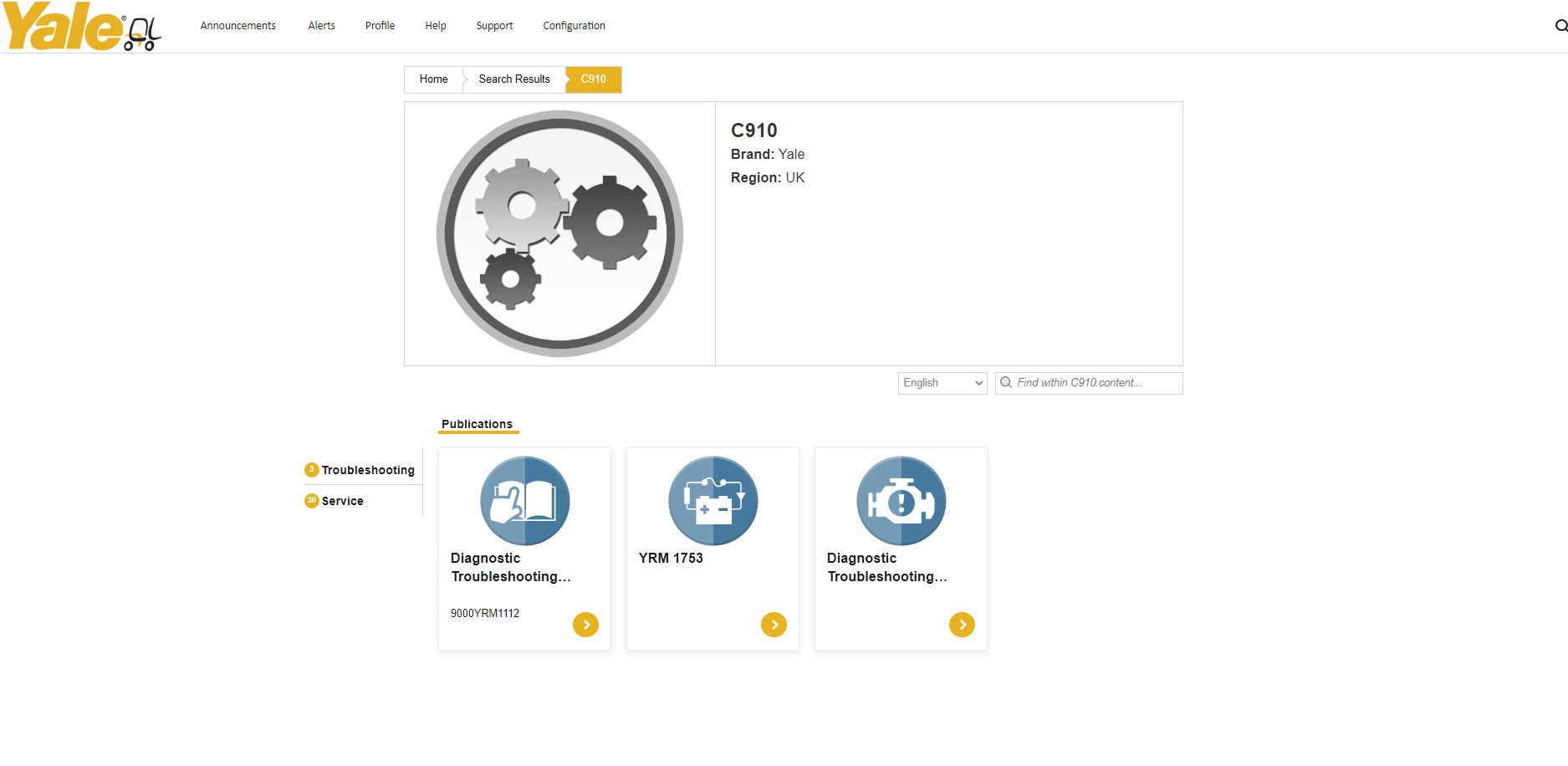Screen dimensions: 1568x766
Task: Filter publications by Service category
Action: point(342,500)
